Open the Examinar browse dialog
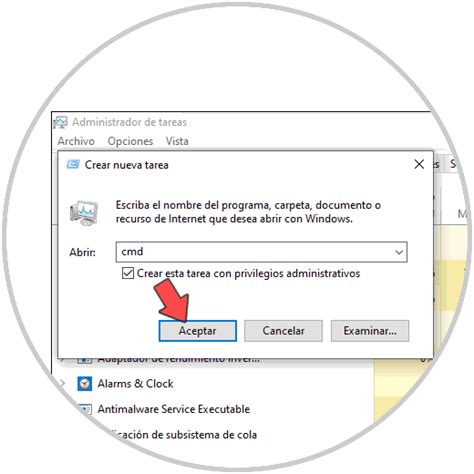Image resolution: width=474 pixels, height=474 pixels. 370,331
